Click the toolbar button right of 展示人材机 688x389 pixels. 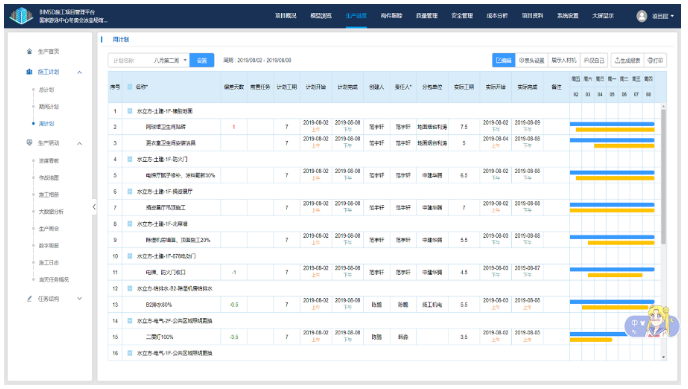point(594,60)
